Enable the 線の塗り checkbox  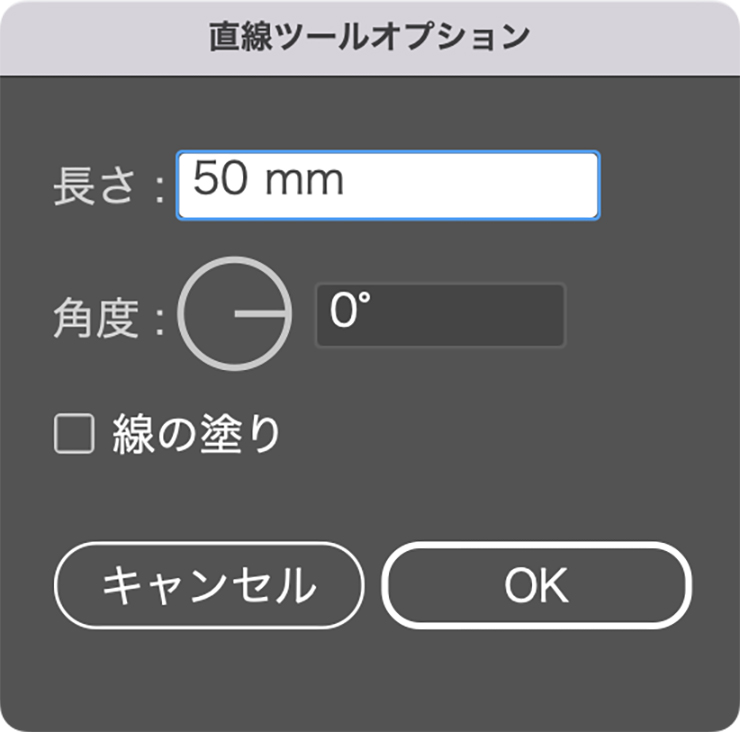click(73, 436)
